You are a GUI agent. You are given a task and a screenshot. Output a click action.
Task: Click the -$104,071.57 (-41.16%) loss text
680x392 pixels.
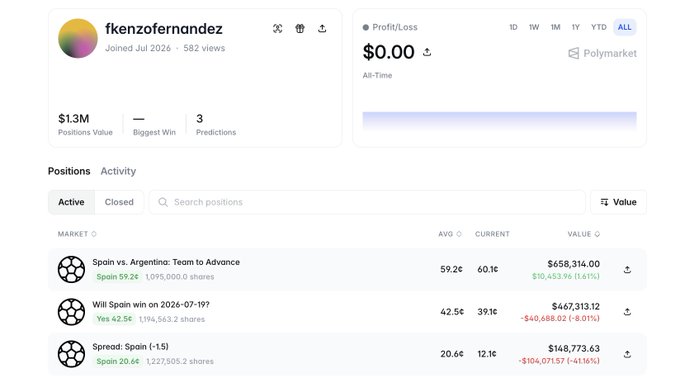[x=559, y=361]
